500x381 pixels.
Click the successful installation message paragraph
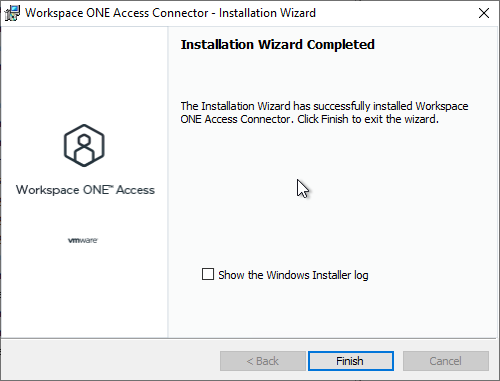click(324, 113)
